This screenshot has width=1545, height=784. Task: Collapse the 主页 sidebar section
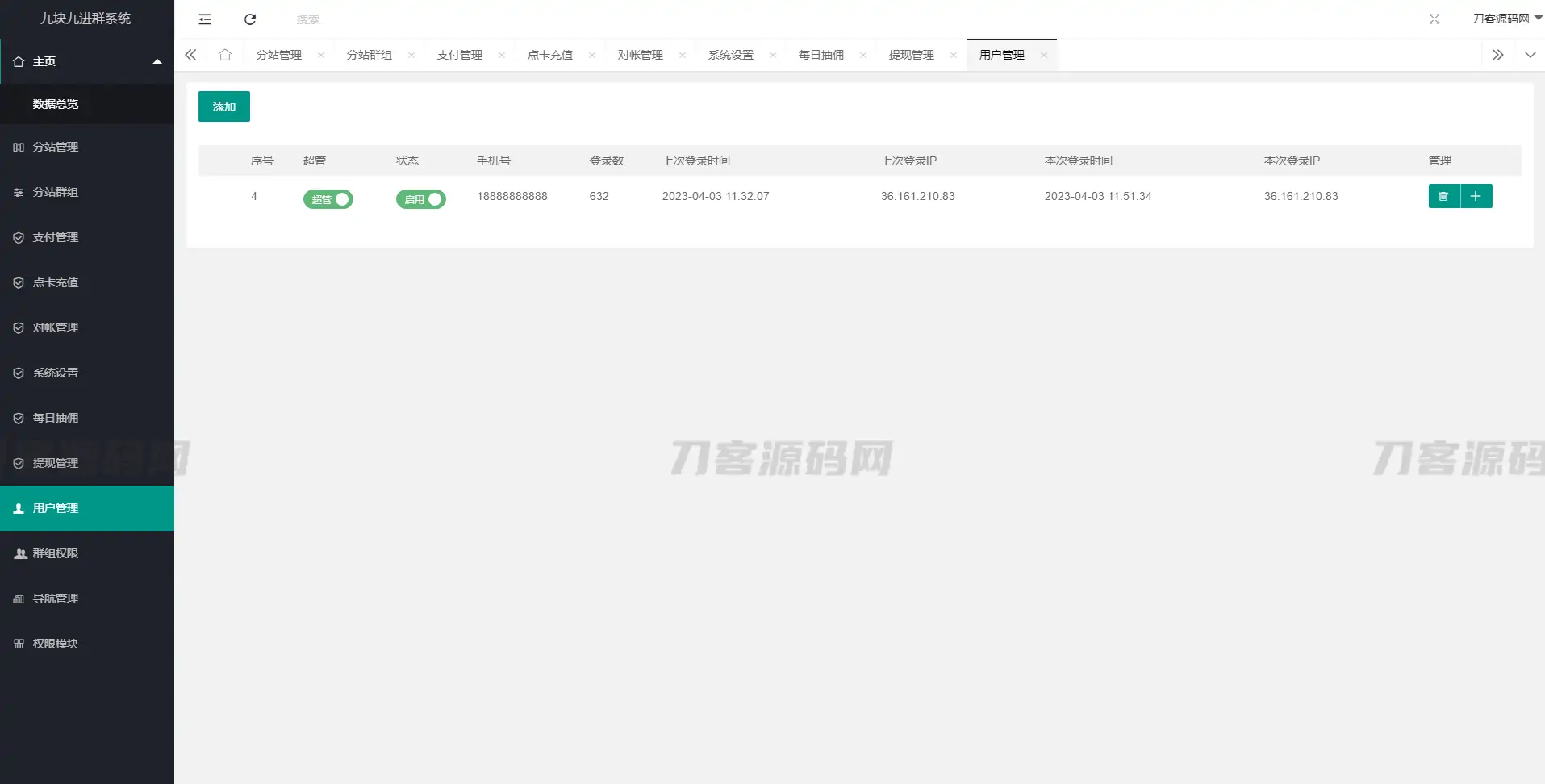coord(157,60)
